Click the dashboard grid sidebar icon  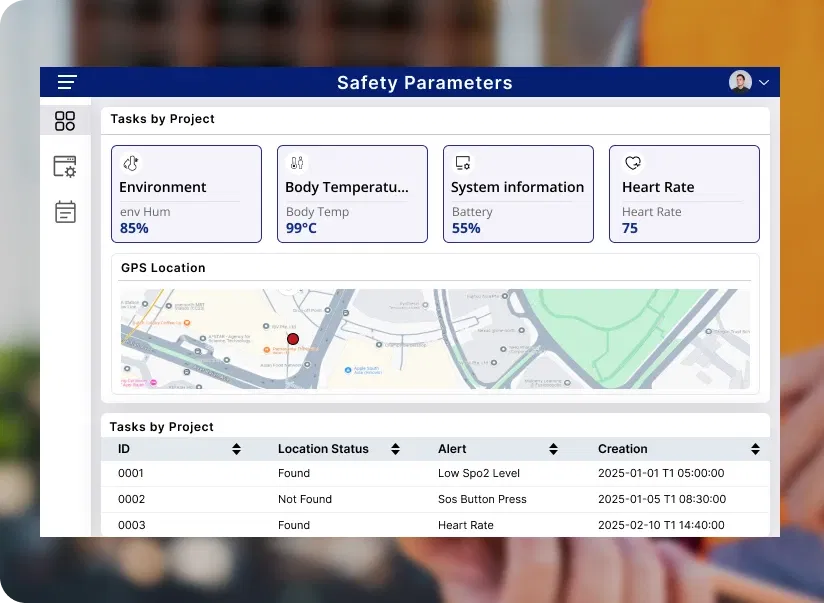click(x=65, y=121)
